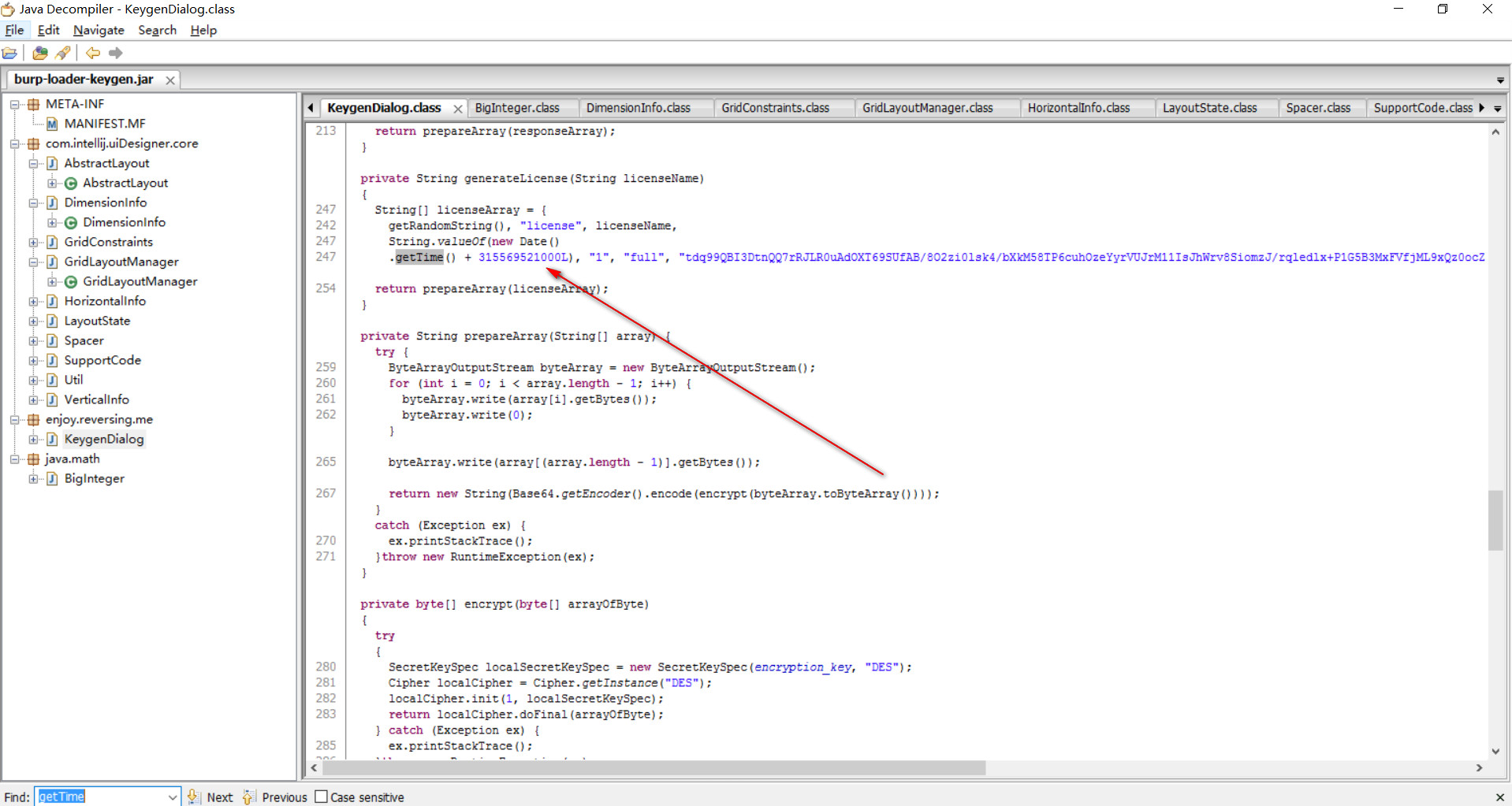1512x806 pixels.
Task: Click the MANIFEST.MF file icon
Action: [52, 124]
